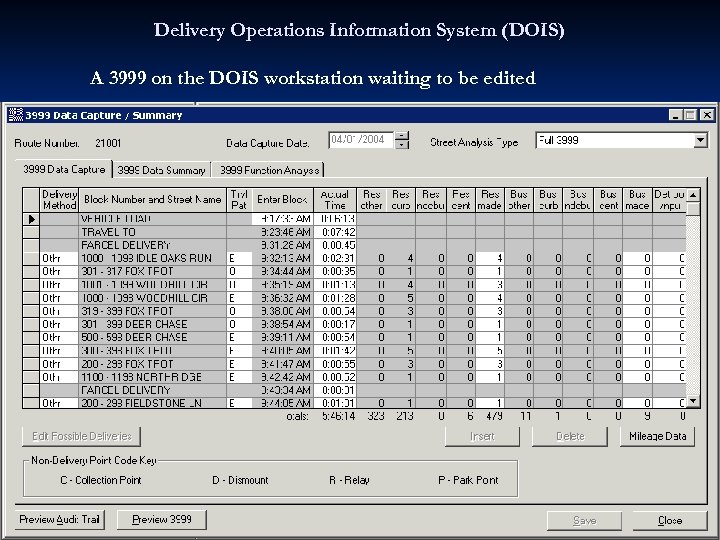Click the 8:36:32 AM Enter Block cell
This screenshot has height=540, width=720.
coord(282,298)
